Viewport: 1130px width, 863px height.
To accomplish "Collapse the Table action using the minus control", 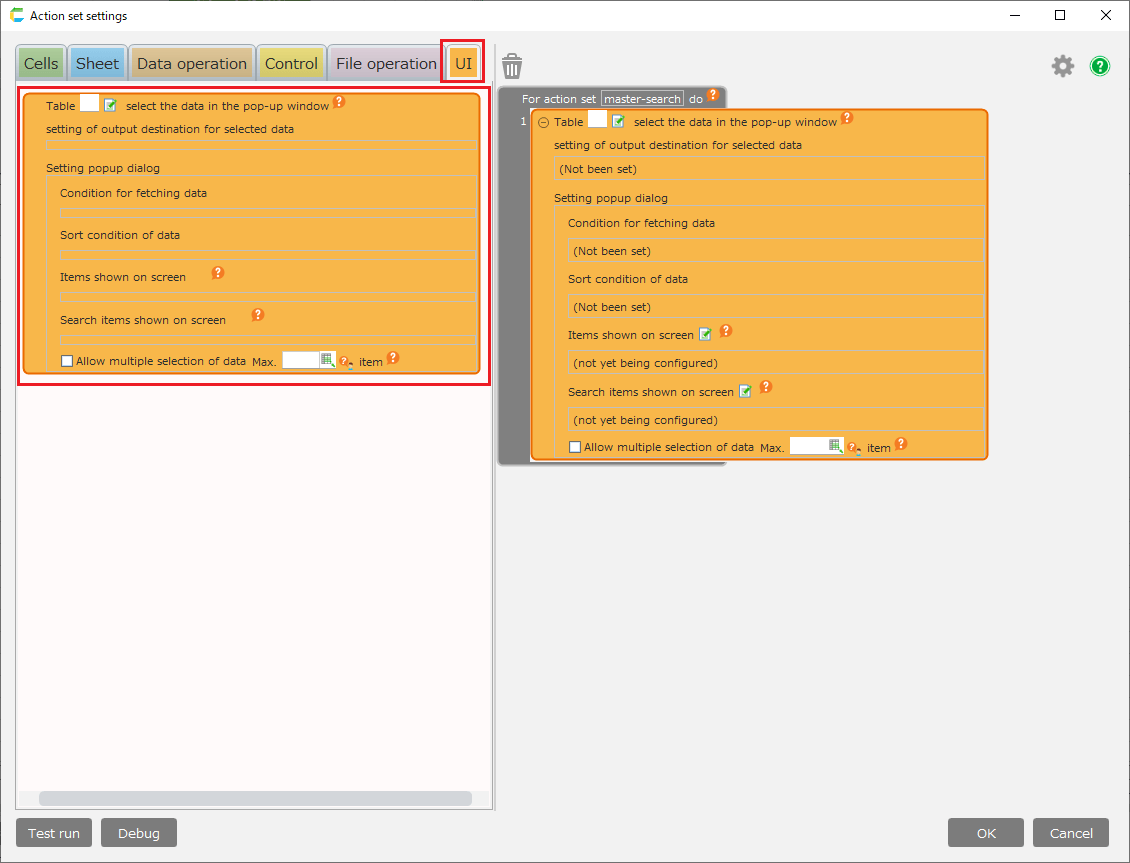I will pyautogui.click(x=541, y=121).
